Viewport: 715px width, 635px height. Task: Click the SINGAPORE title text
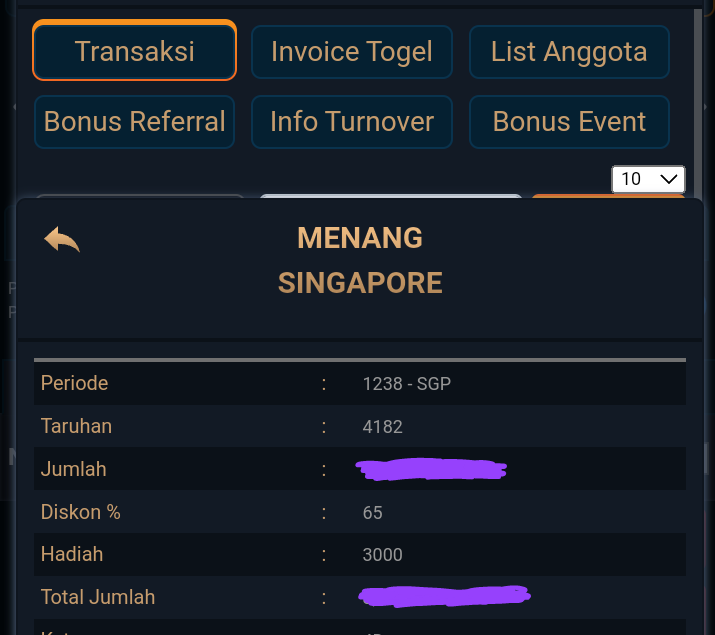(x=360, y=283)
